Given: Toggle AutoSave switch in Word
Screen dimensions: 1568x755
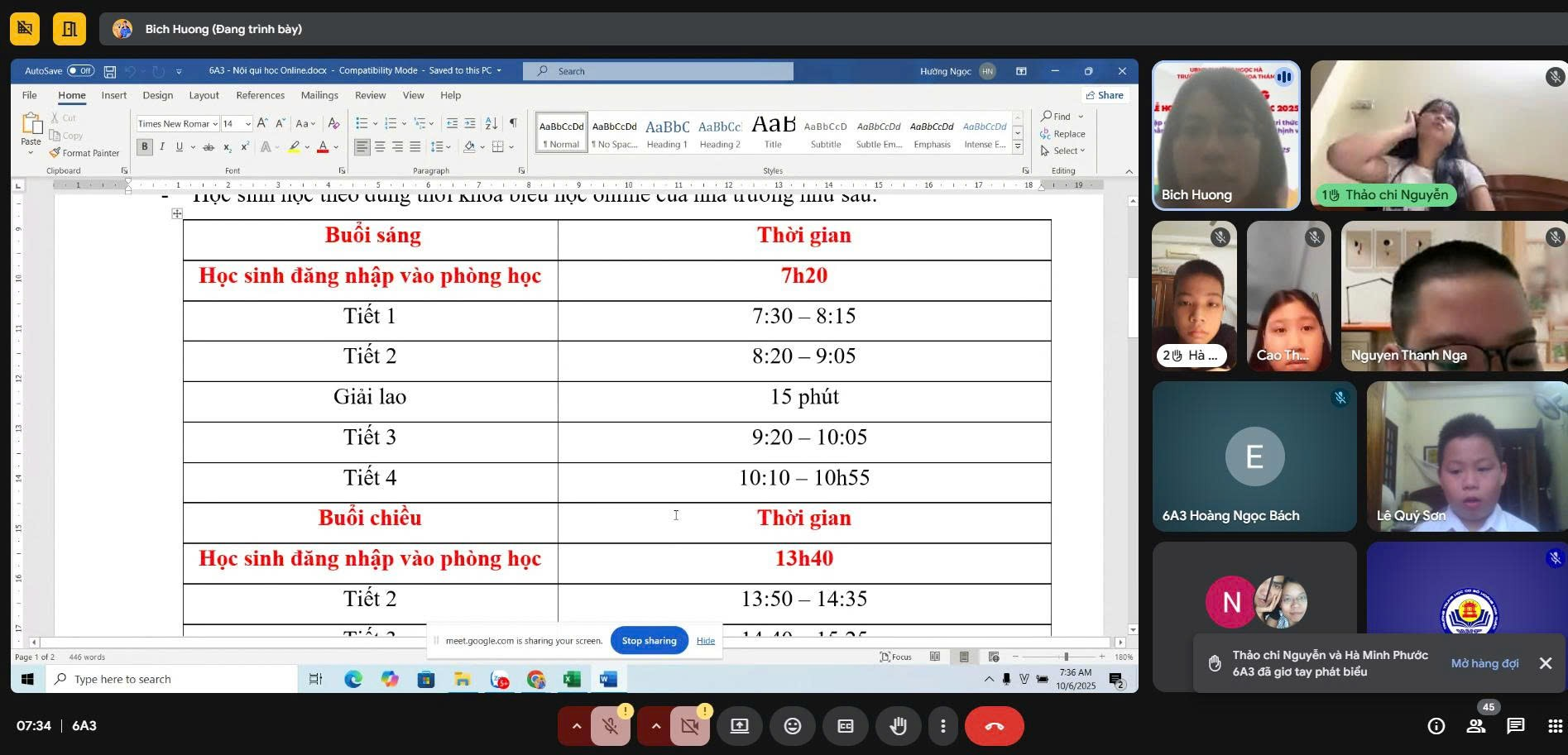Looking at the screenshot, I should click(80, 71).
